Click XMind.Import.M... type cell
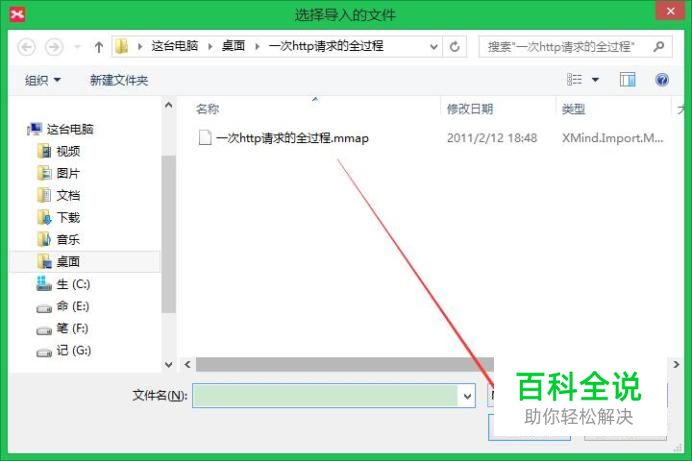This screenshot has width=692, height=461. [613, 138]
